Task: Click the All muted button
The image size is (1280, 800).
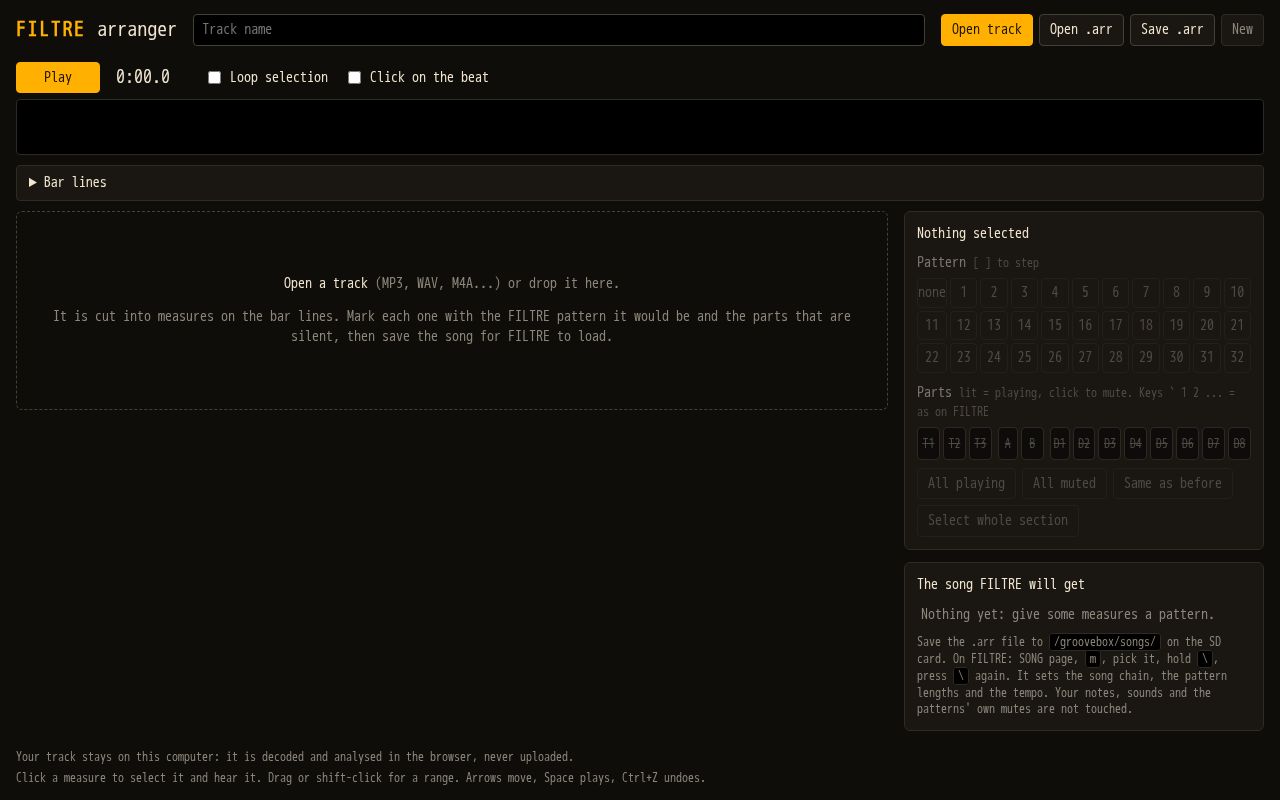Action: pyautogui.click(x=1064, y=483)
